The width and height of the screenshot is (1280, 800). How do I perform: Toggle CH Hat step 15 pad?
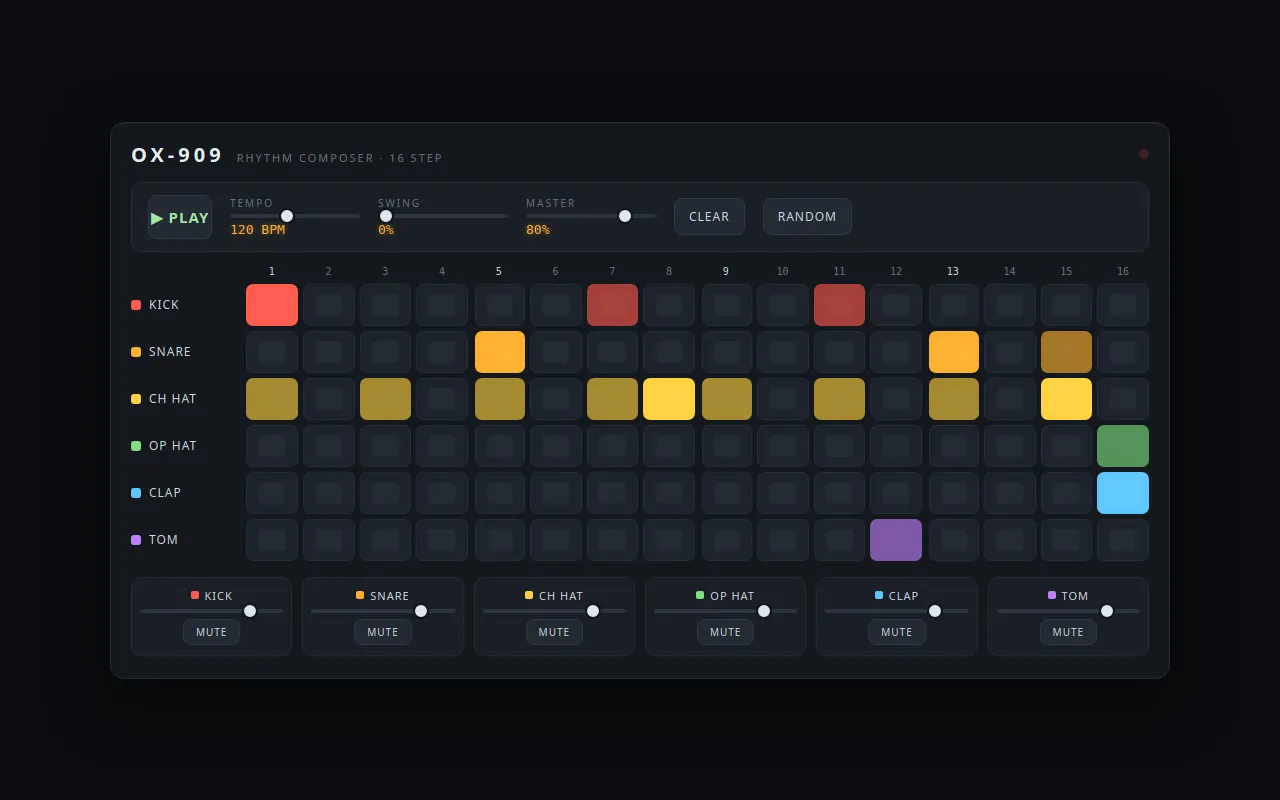[1066, 399]
